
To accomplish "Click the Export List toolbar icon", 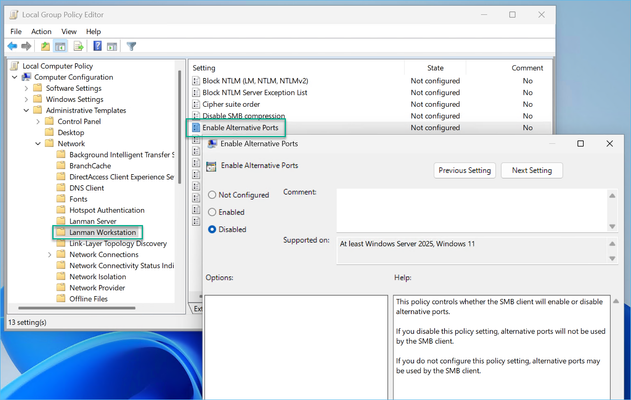I will (x=78, y=46).
